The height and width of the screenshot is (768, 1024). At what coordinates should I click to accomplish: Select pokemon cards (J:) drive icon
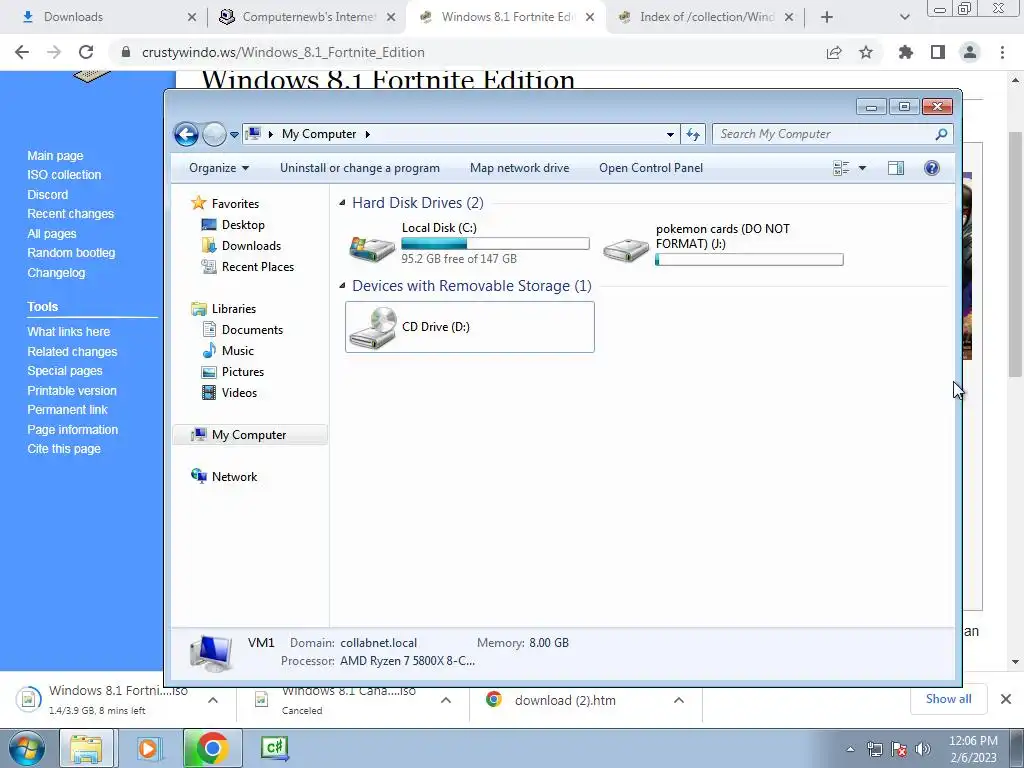[626, 249]
